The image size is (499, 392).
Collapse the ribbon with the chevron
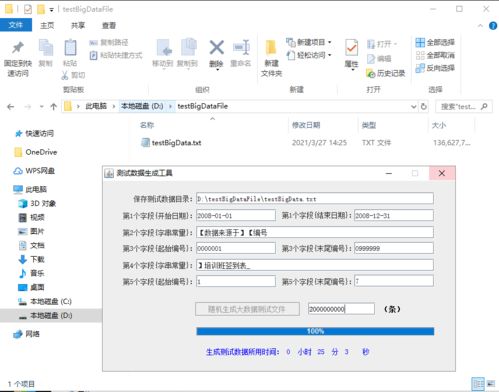point(480,26)
